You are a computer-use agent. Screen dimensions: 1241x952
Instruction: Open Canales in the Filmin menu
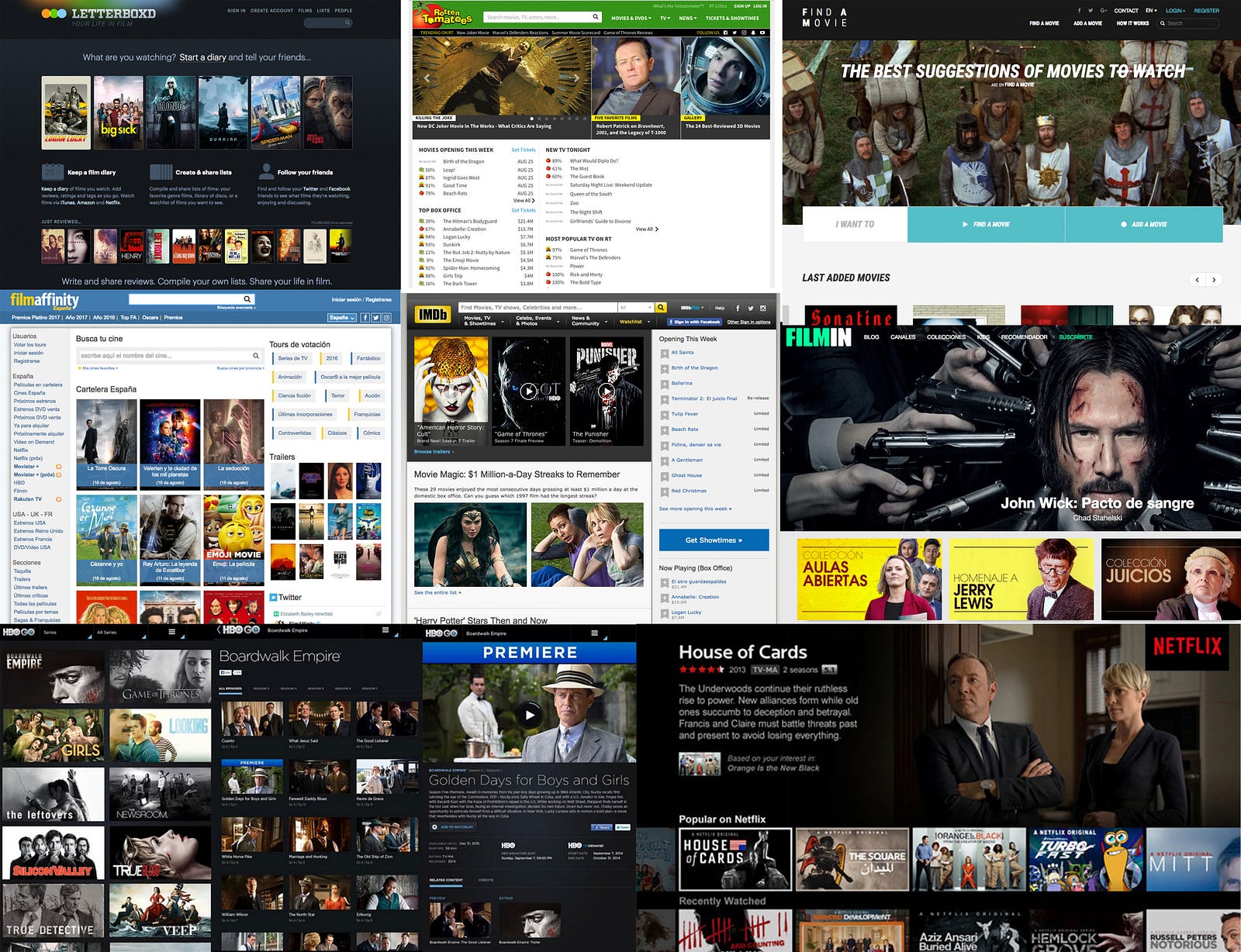[903, 337]
